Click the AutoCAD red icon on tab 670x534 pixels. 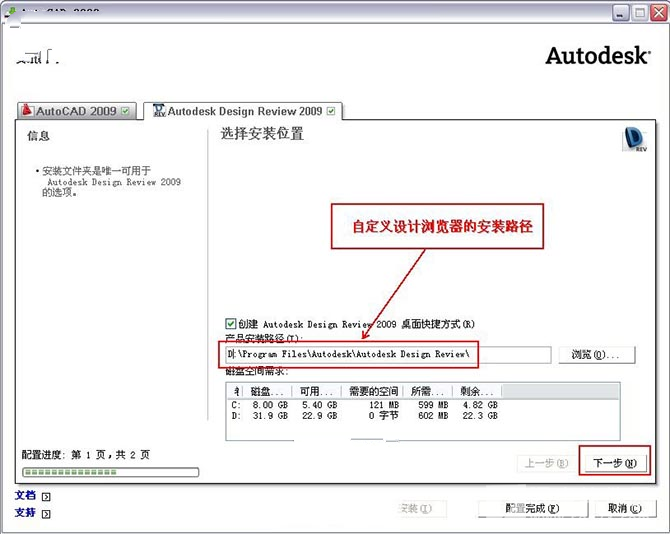pos(27,110)
